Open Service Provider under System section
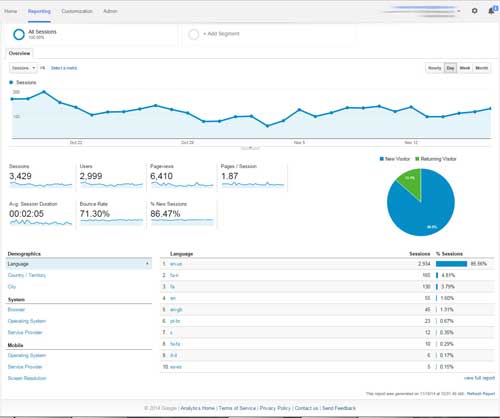The width and height of the screenshot is (500, 418). point(25,332)
